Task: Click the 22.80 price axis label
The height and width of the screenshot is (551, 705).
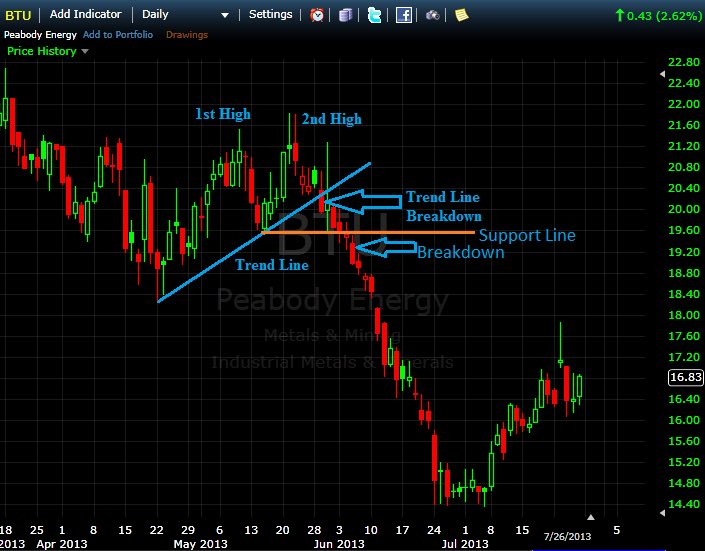Action: pyautogui.click(x=684, y=62)
